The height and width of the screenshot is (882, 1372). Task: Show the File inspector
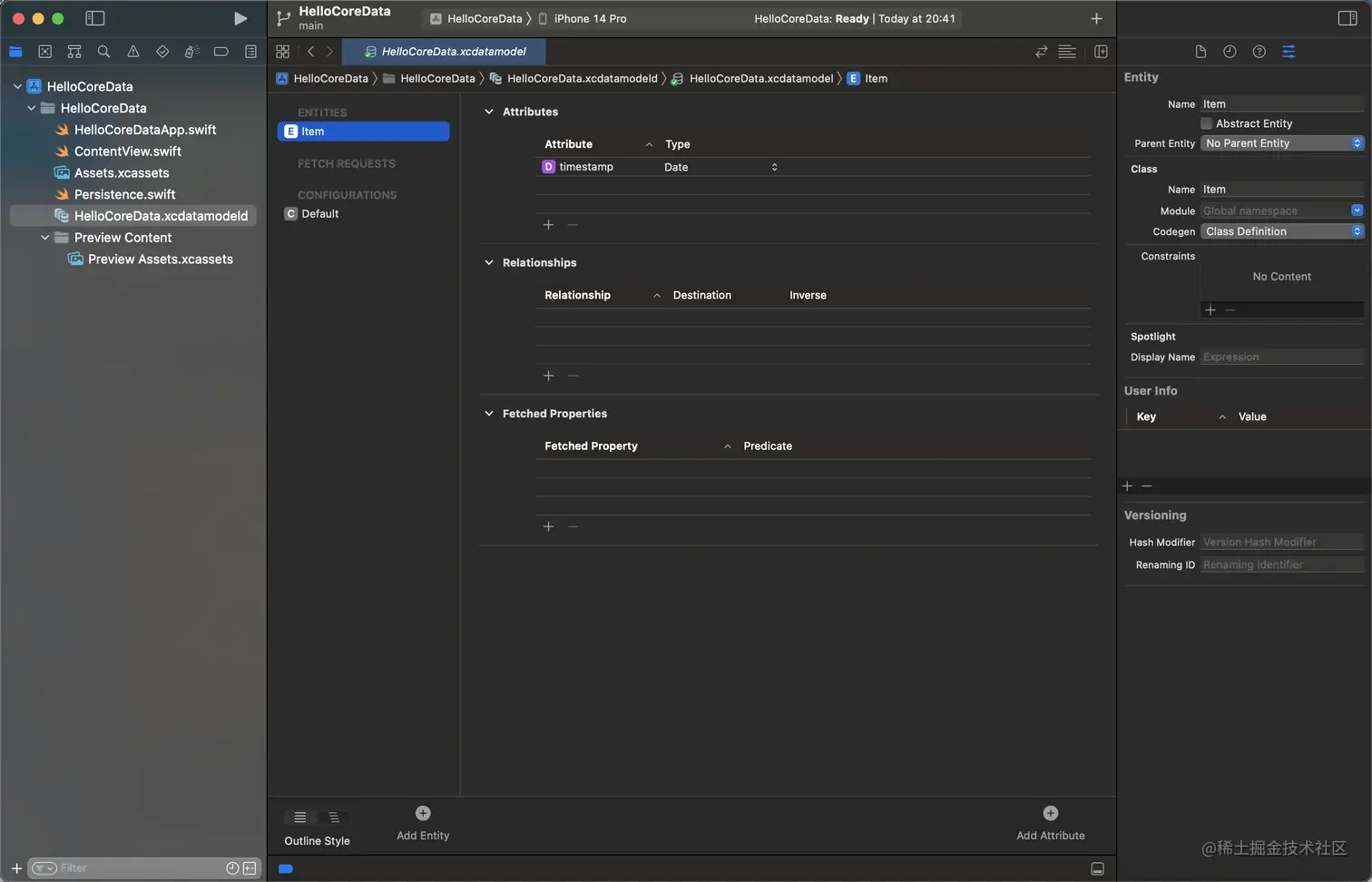coord(1200,52)
